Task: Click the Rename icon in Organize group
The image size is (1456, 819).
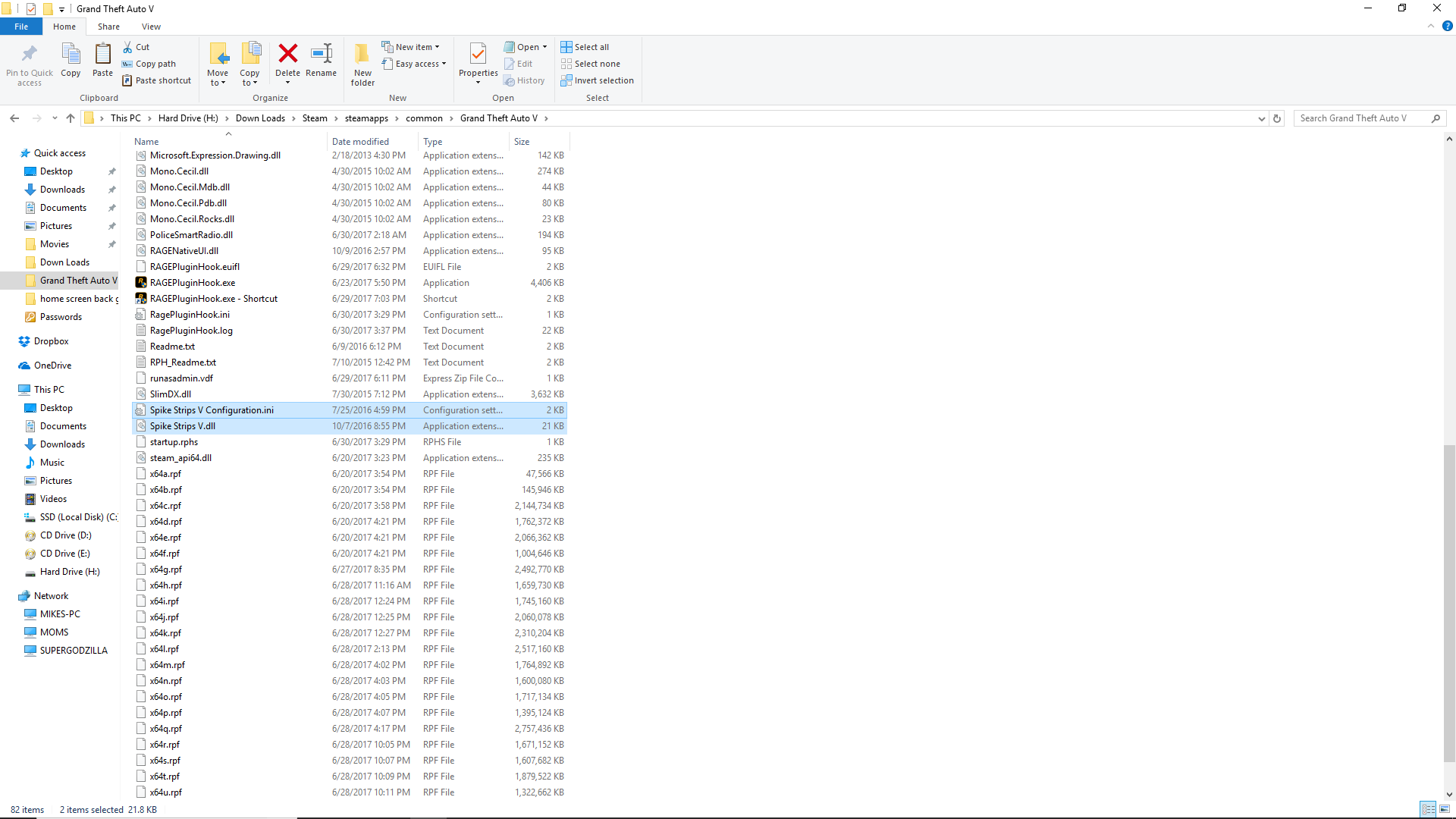Action: tap(321, 55)
